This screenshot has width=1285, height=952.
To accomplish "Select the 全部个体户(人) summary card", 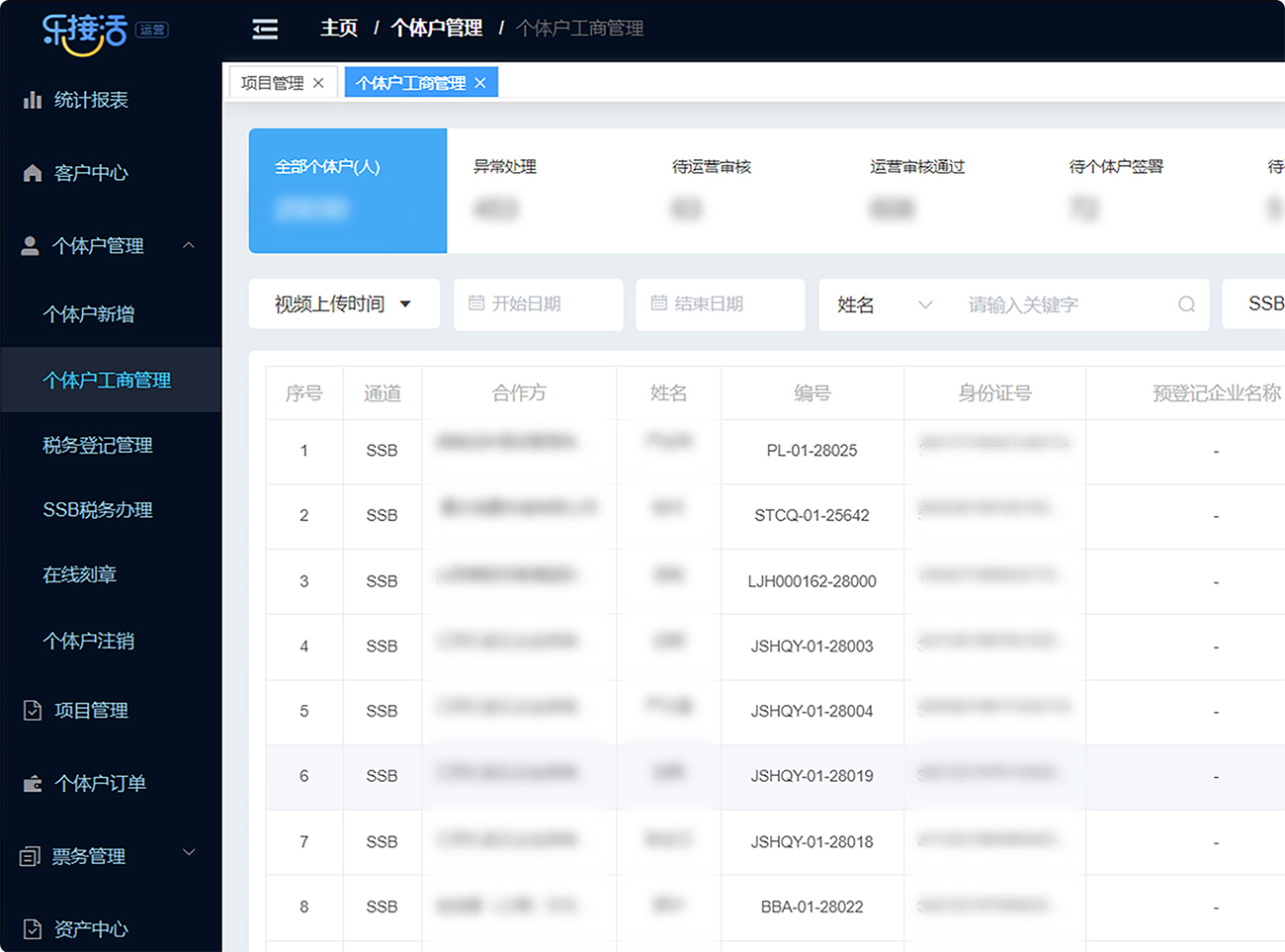I will (x=347, y=190).
